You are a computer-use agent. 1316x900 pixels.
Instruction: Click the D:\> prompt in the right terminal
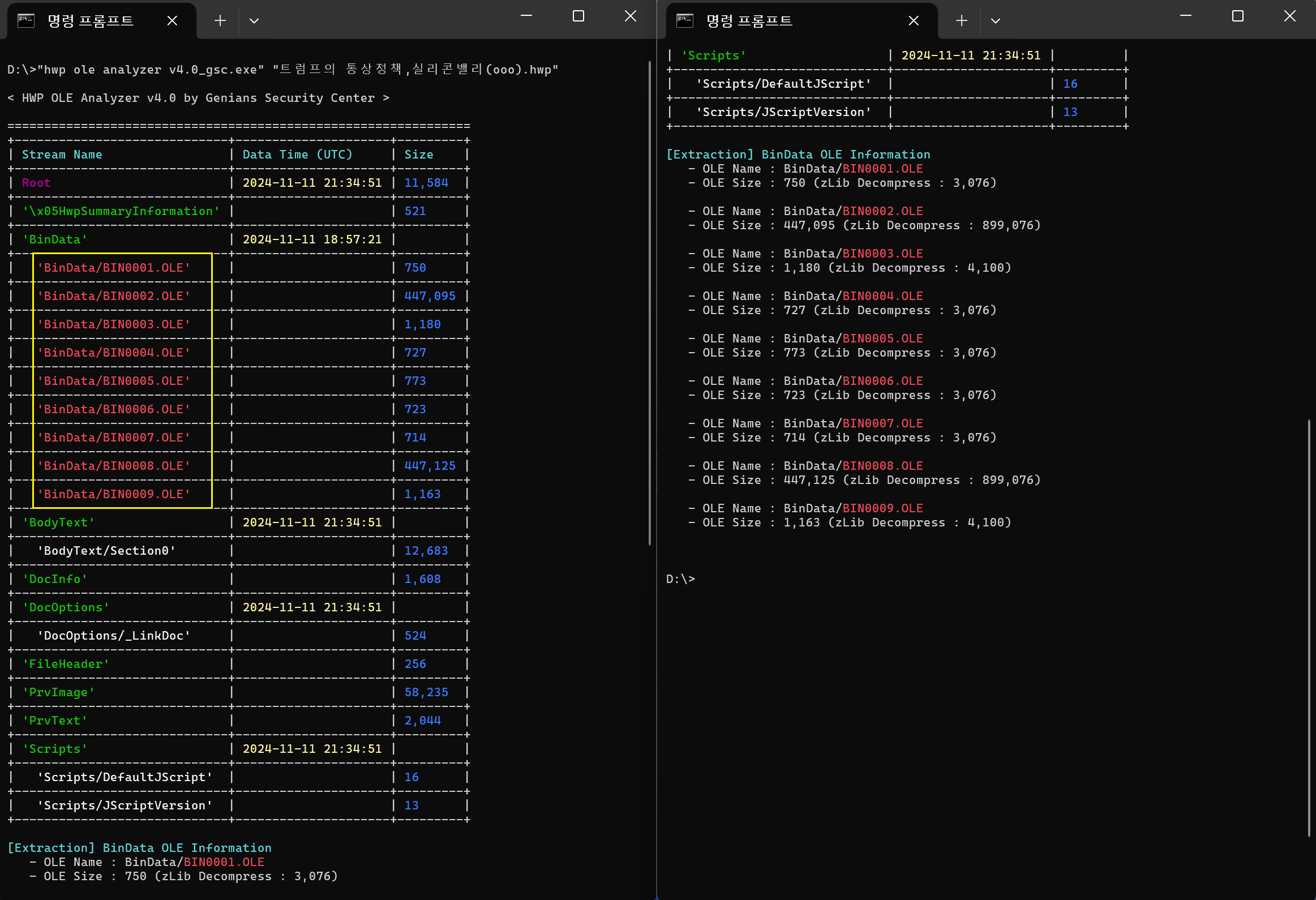pyautogui.click(x=681, y=580)
